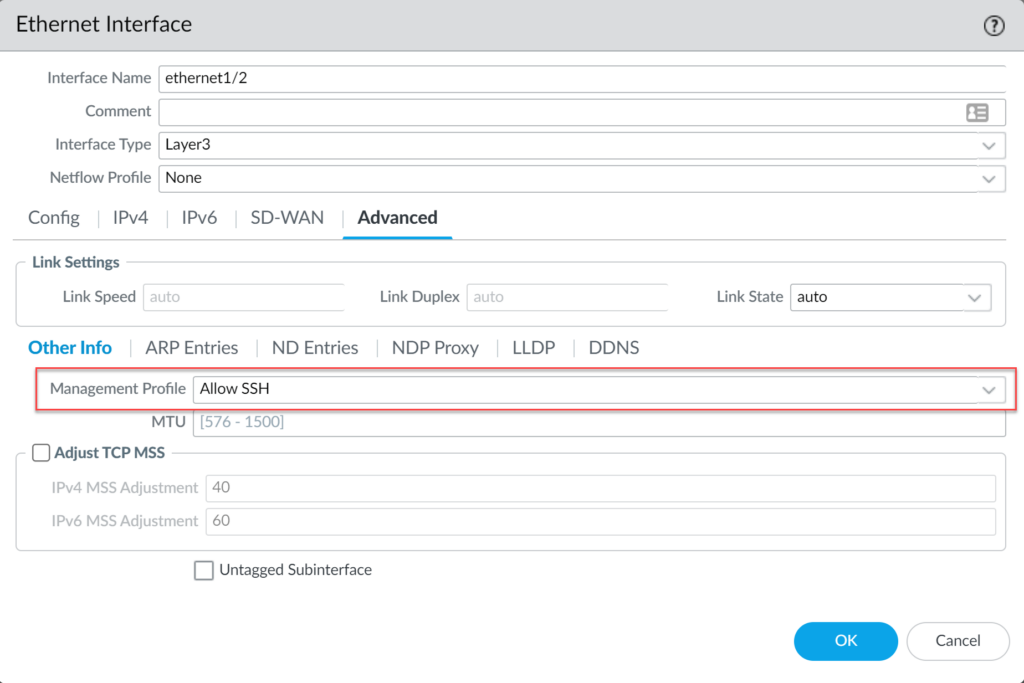Click the IPv6 MSS Adjustment field
Viewport: 1024px width, 683px height.
click(x=601, y=521)
